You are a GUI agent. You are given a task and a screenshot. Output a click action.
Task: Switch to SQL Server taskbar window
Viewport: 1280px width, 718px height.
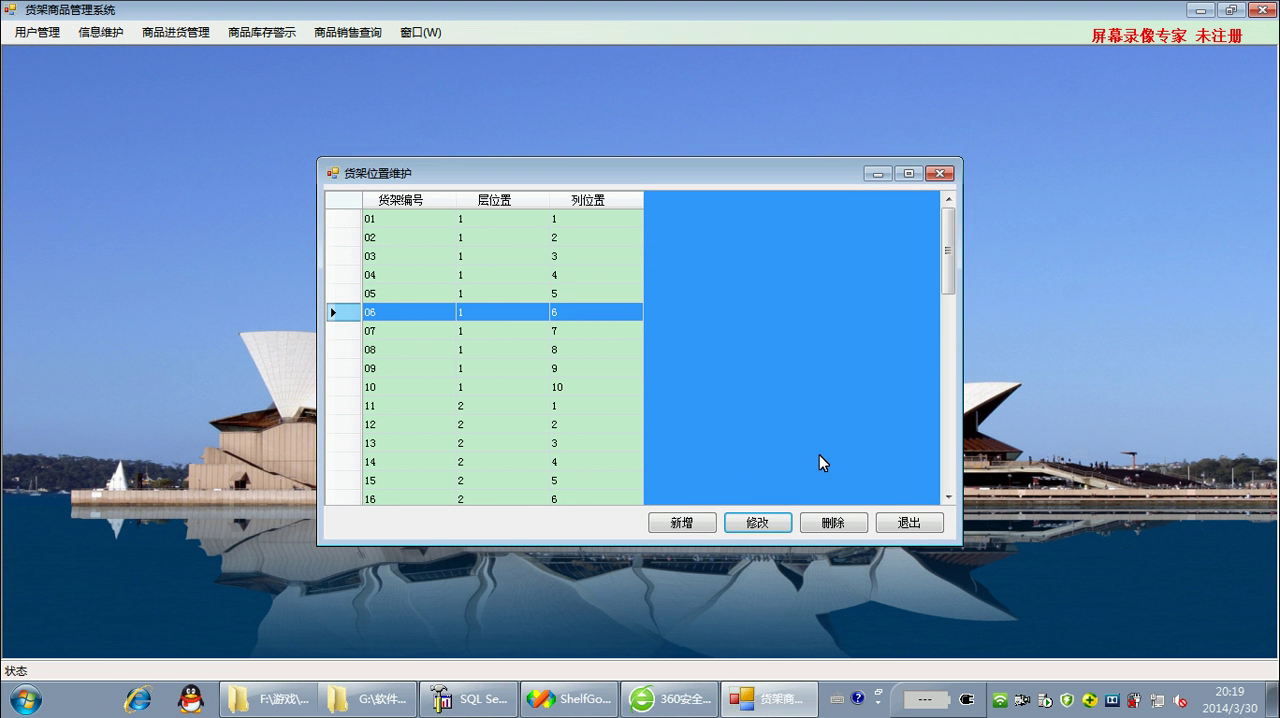tap(469, 699)
